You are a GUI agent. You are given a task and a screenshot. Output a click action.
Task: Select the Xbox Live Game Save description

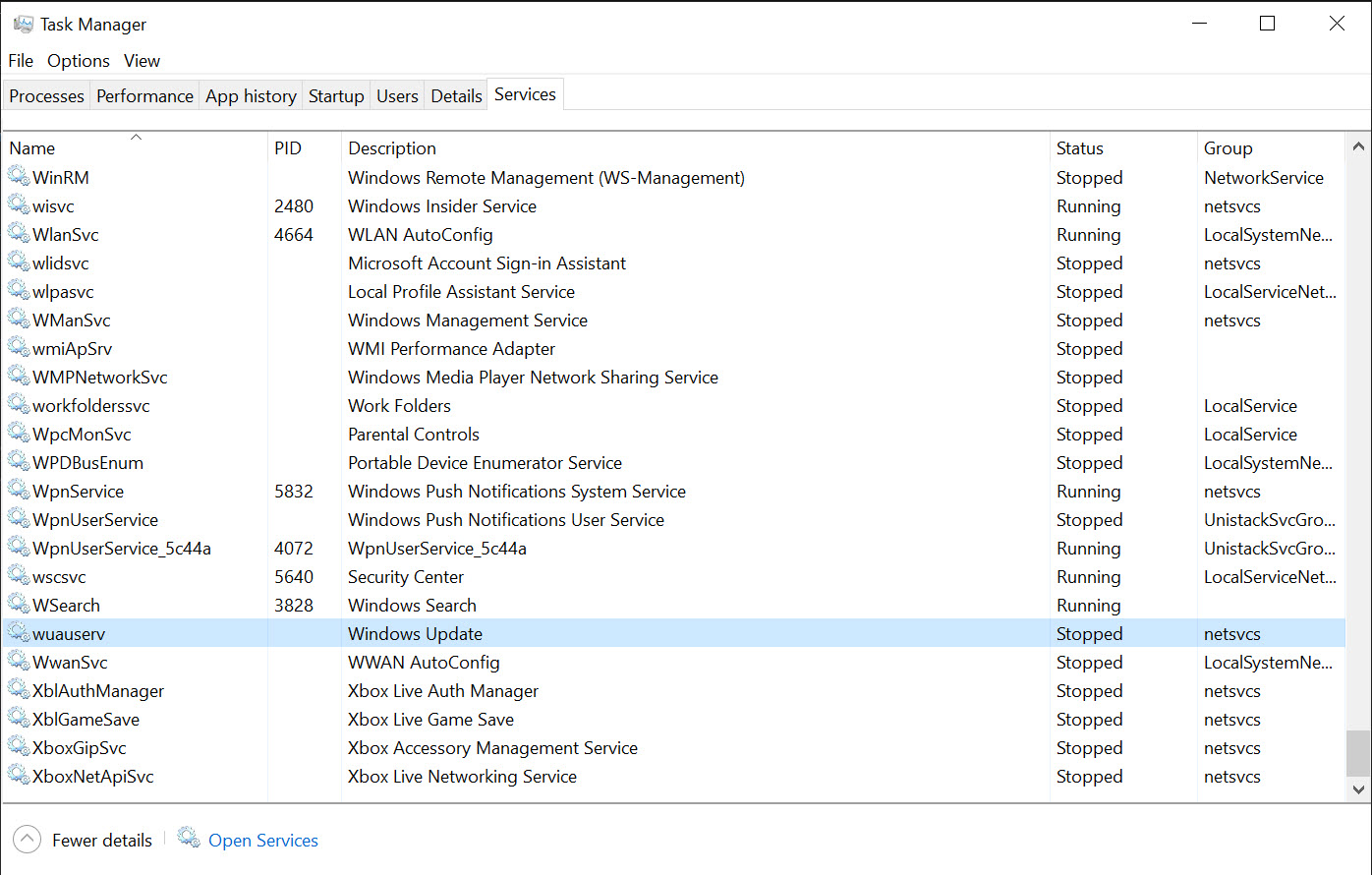430,720
